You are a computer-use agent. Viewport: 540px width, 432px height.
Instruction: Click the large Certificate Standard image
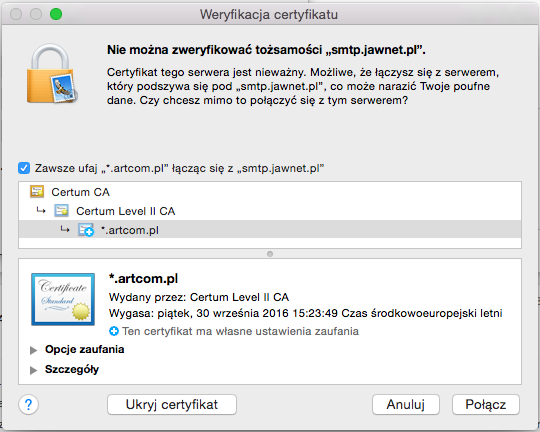(x=63, y=299)
